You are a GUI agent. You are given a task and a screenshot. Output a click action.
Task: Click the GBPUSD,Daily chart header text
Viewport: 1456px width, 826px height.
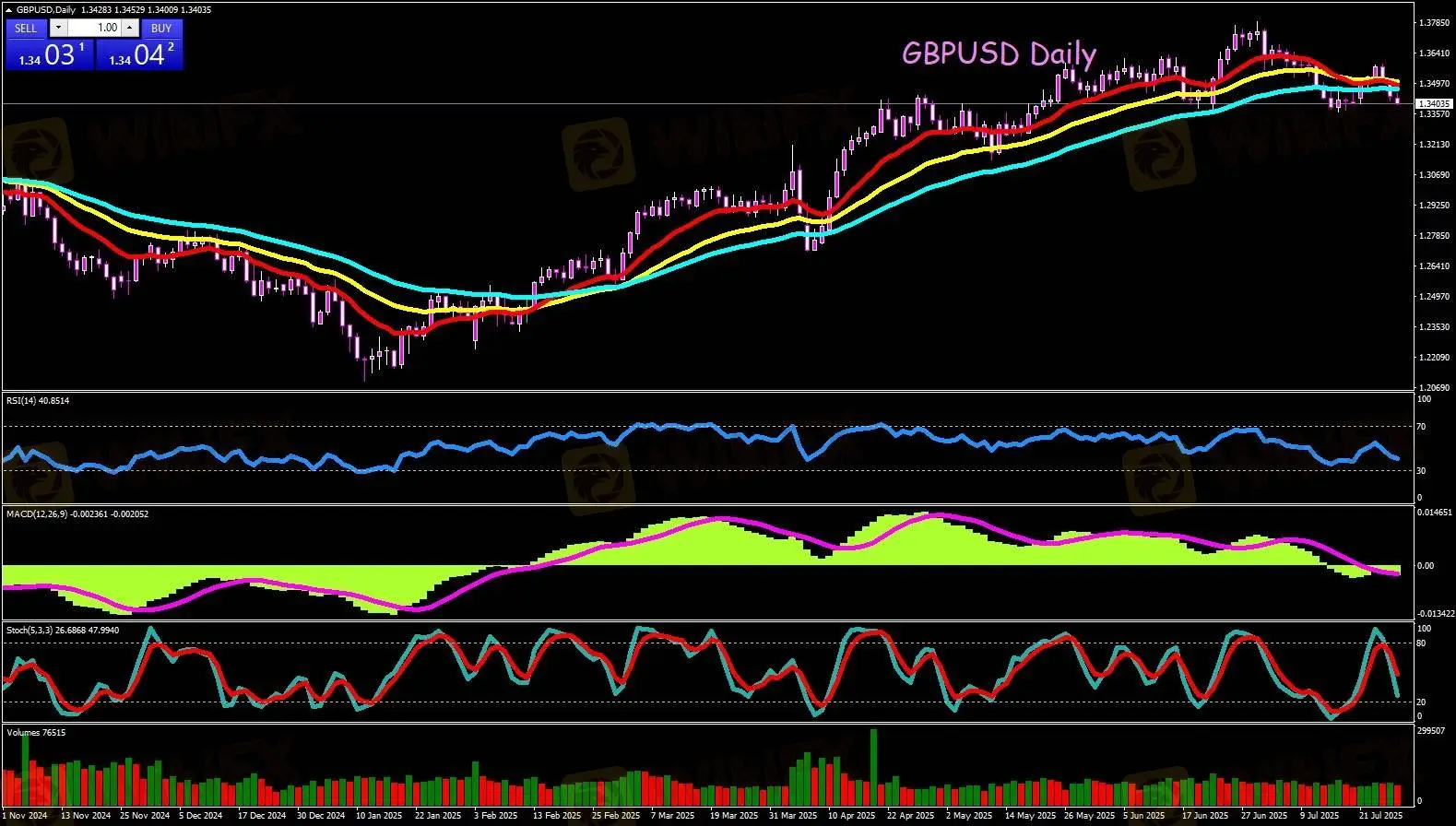(x=46, y=9)
